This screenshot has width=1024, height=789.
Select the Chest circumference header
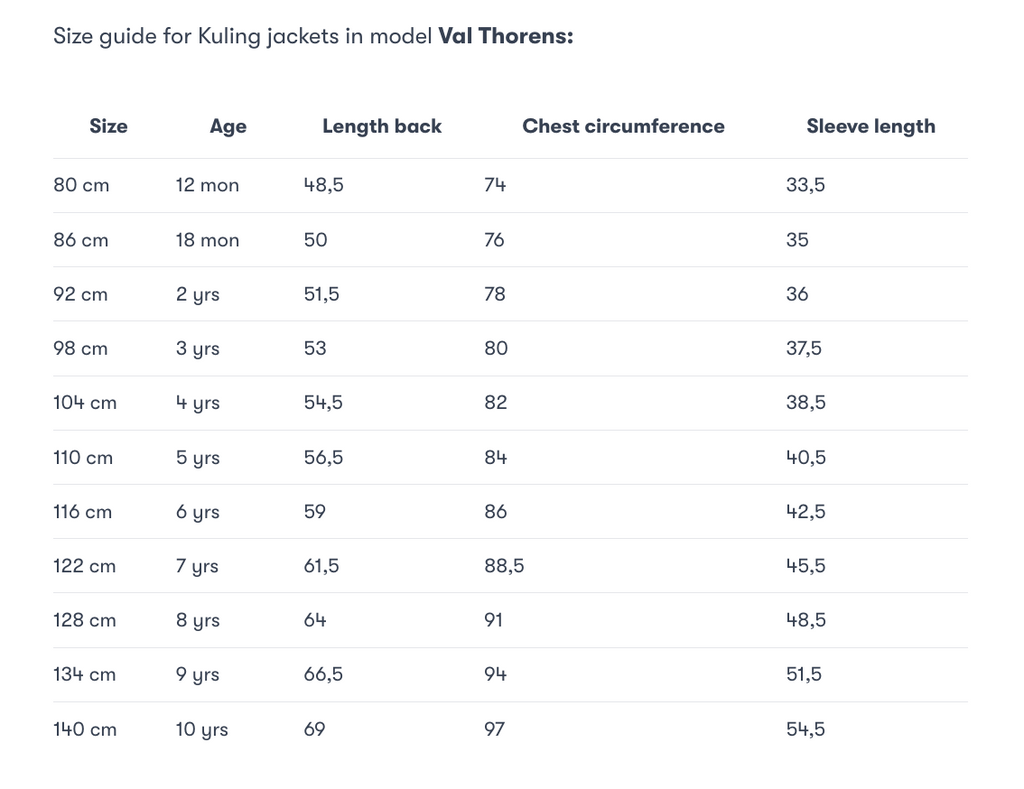click(623, 126)
